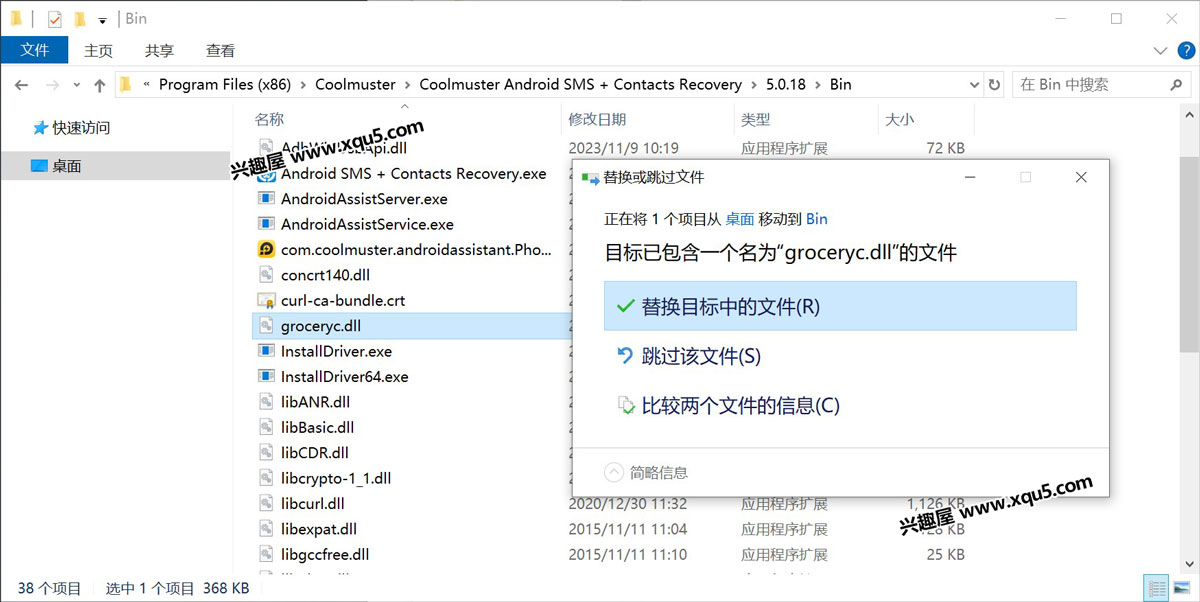Expand hidden breadcrumb path chevron

coord(148,85)
